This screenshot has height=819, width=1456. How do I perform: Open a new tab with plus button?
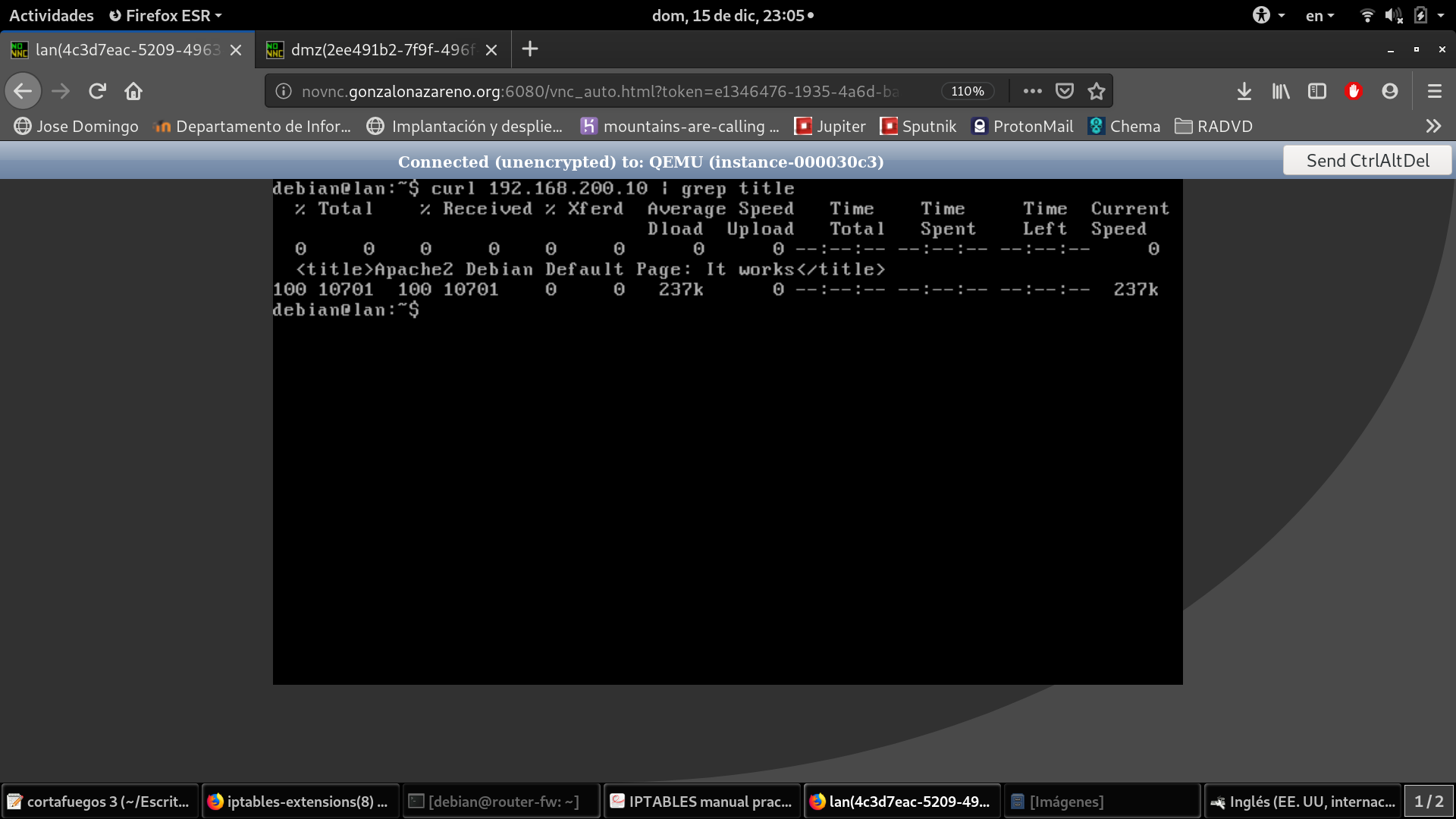click(x=530, y=49)
